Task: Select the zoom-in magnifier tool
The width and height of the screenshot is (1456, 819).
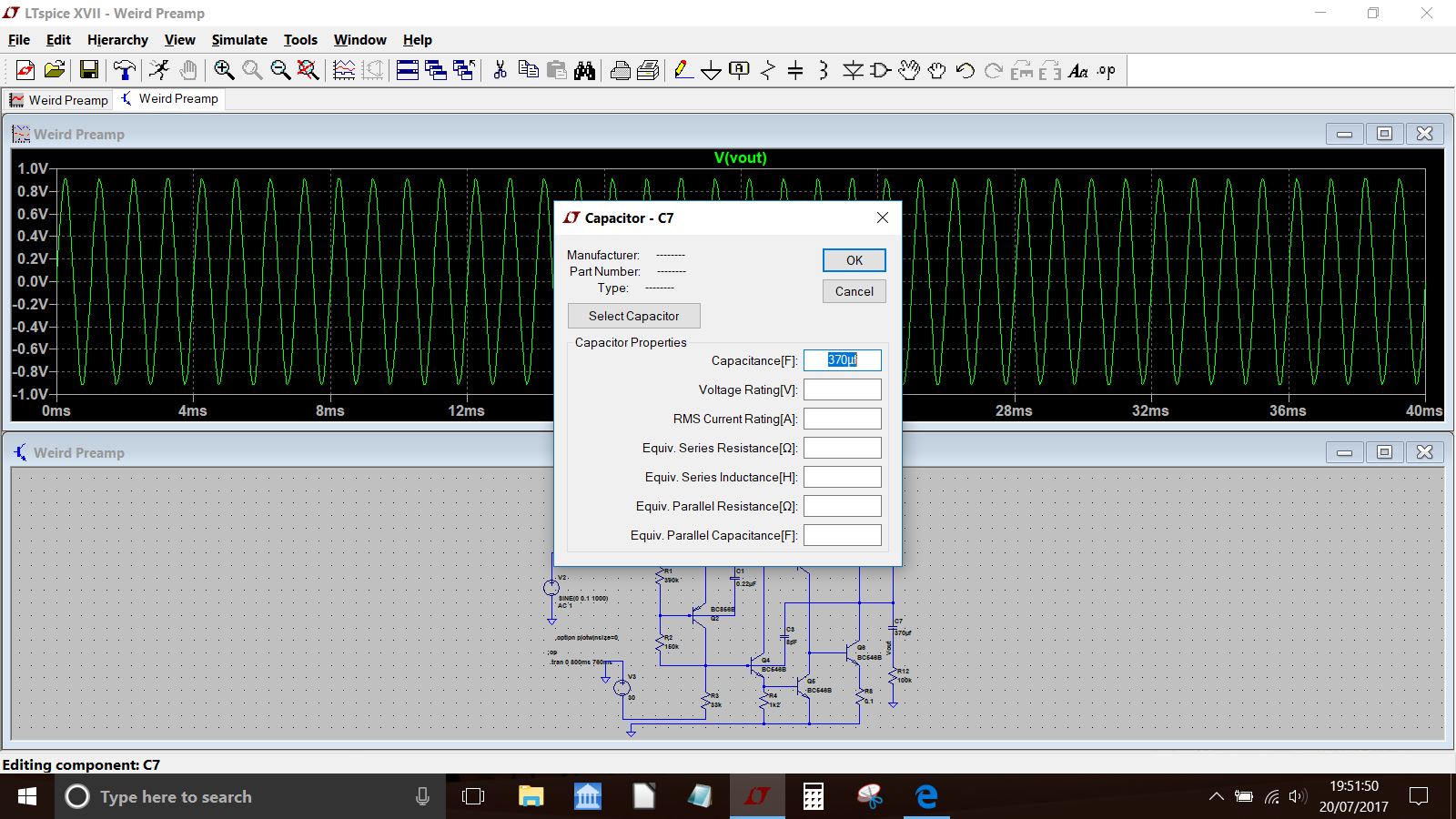Action: [224, 70]
